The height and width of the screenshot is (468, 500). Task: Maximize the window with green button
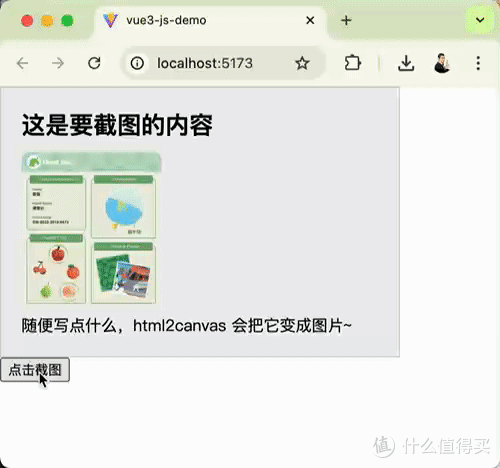click(67, 21)
